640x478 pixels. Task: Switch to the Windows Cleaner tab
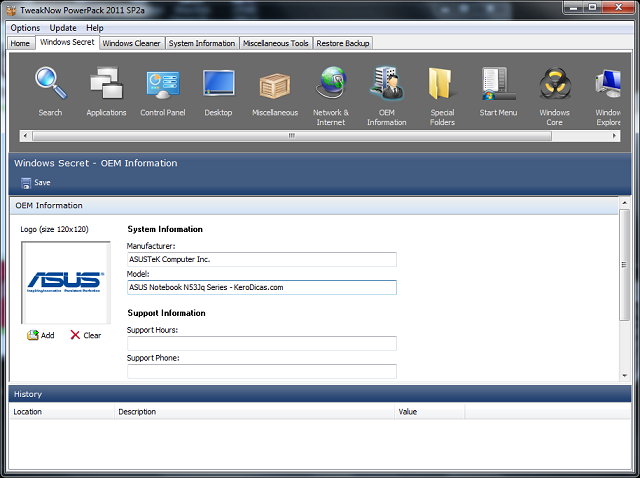[x=131, y=43]
